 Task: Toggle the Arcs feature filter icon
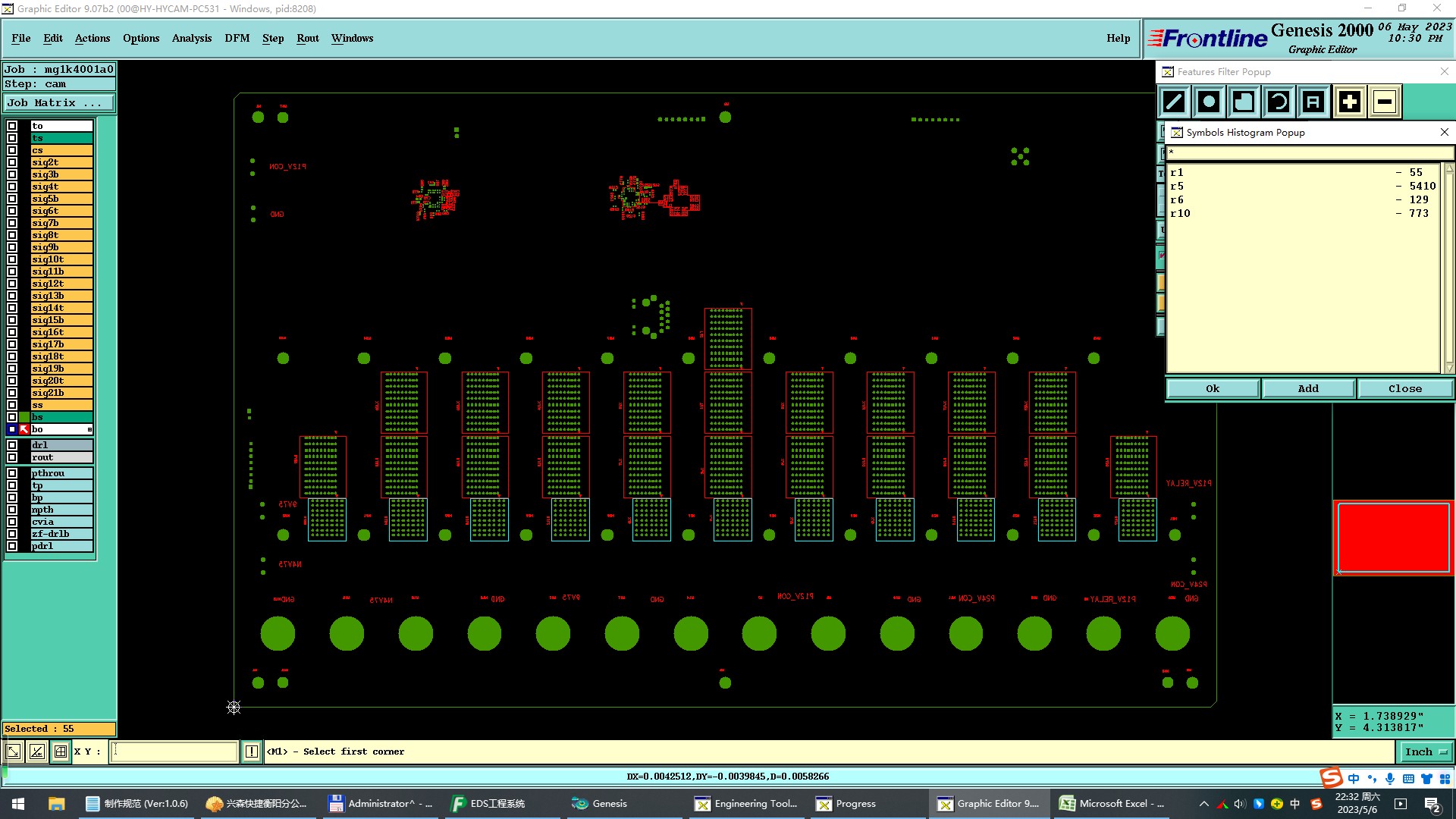[x=1279, y=102]
